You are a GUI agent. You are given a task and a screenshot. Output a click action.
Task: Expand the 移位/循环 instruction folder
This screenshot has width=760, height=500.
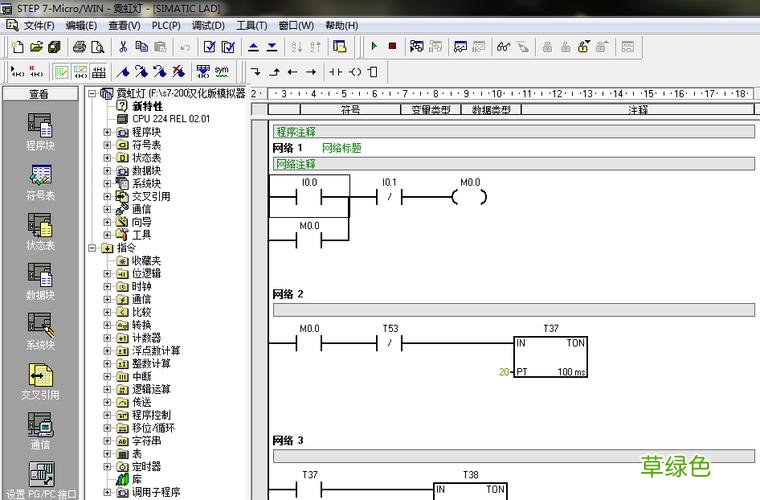[x=107, y=428]
